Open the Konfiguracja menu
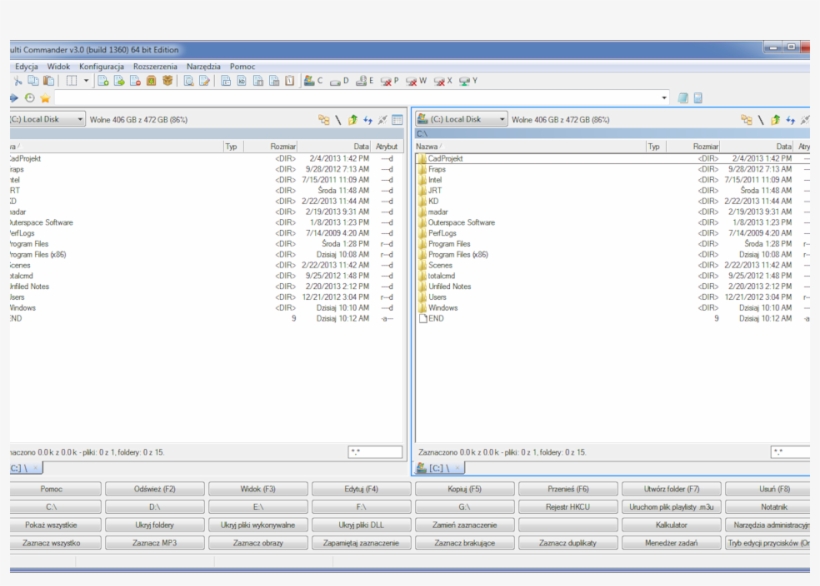820x586 pixels. point(101,66)
